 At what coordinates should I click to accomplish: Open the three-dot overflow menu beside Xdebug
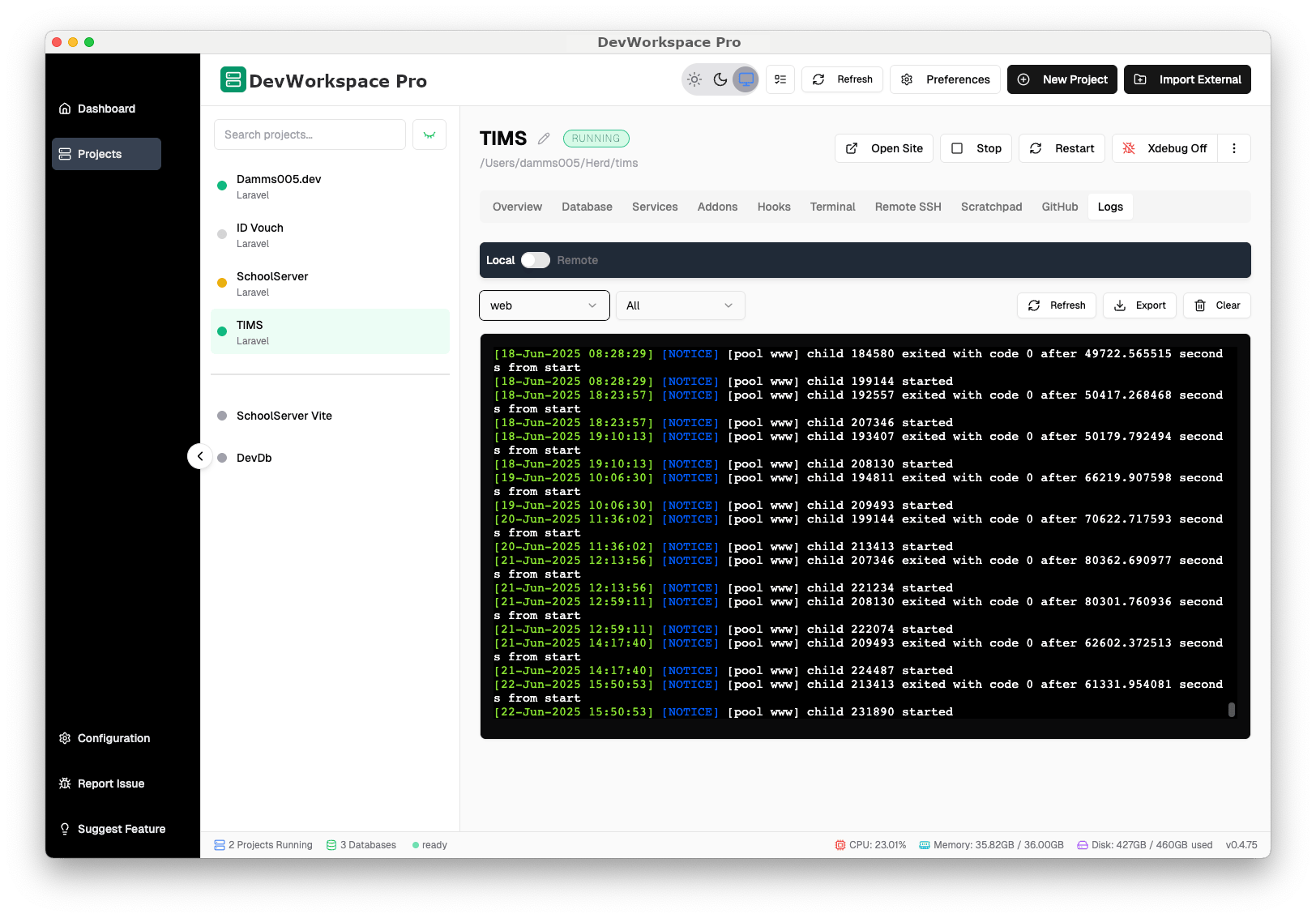(x=1234, y=148)
